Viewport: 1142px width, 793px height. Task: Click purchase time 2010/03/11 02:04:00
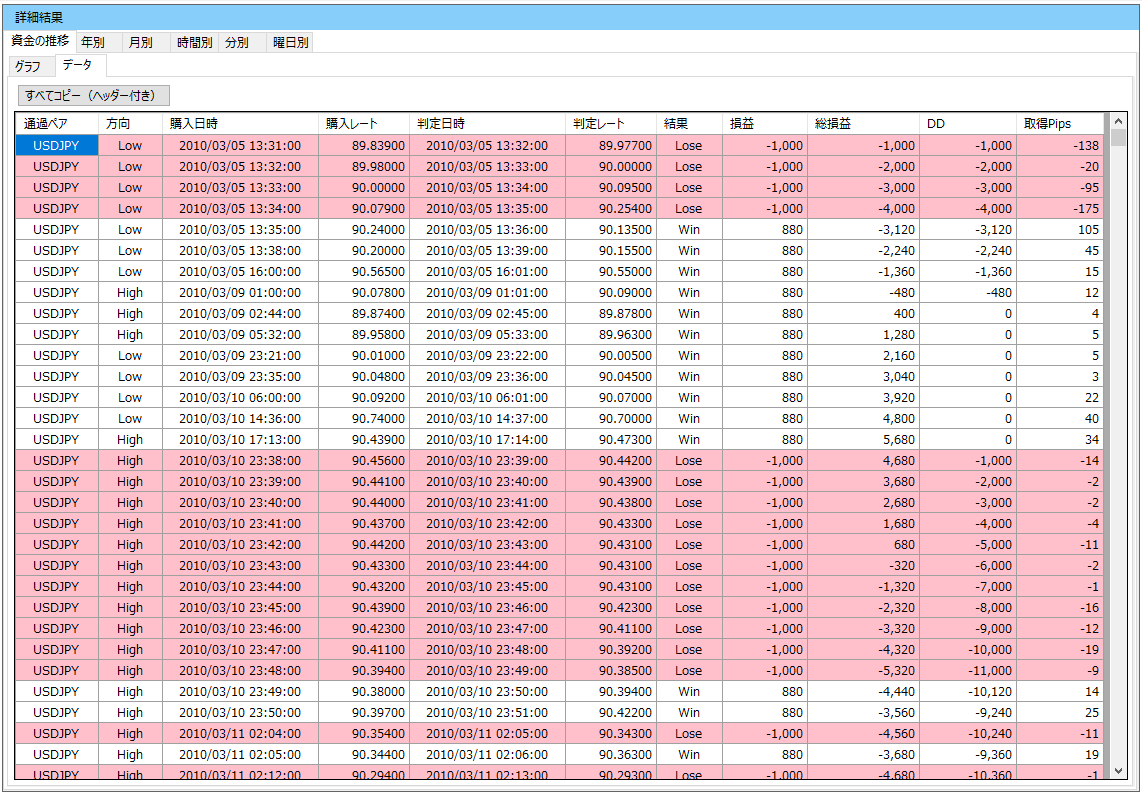(240, 734)
